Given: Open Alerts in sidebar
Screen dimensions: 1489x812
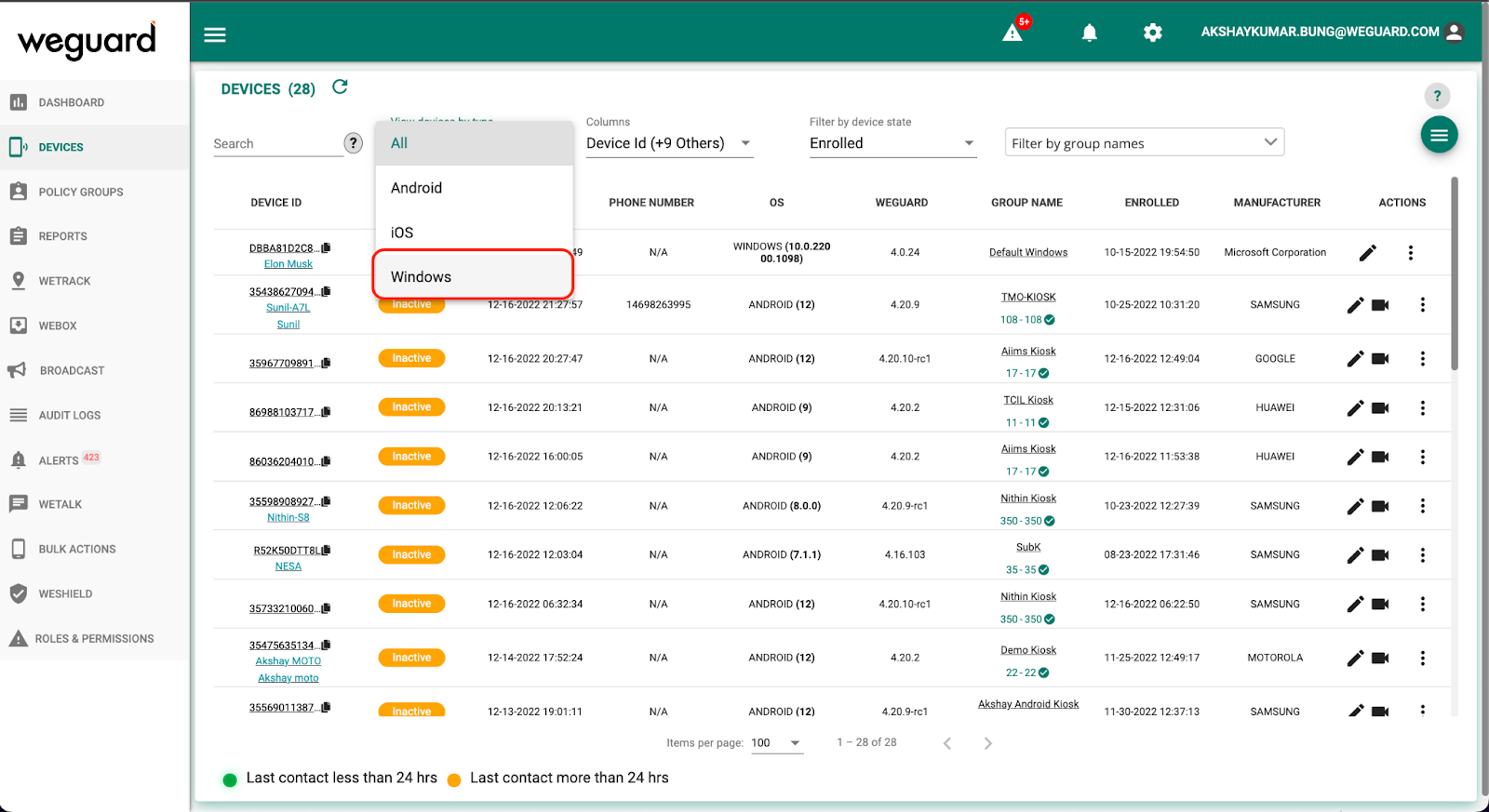Looking at the screenshot, I should (95, 459).
